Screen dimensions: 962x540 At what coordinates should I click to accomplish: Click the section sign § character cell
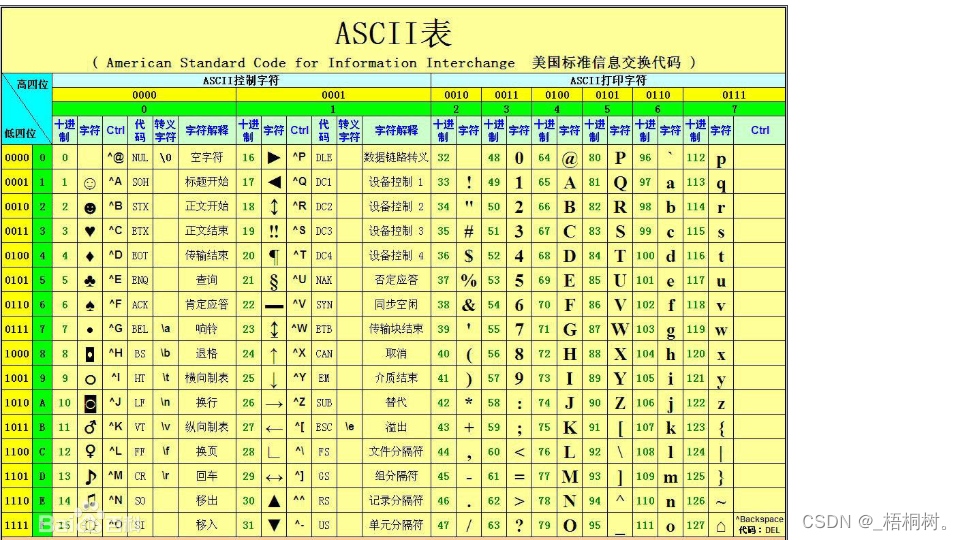coord(274,280)
